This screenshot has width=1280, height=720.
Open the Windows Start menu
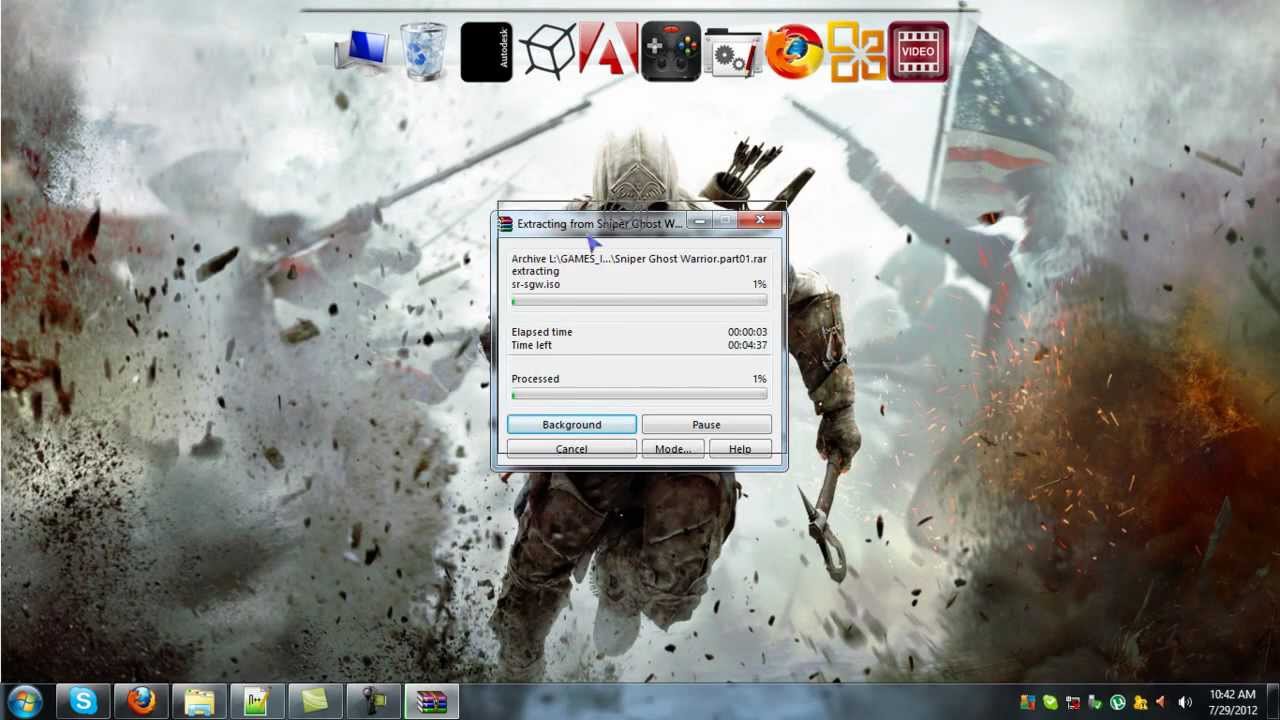coord(24,702)
